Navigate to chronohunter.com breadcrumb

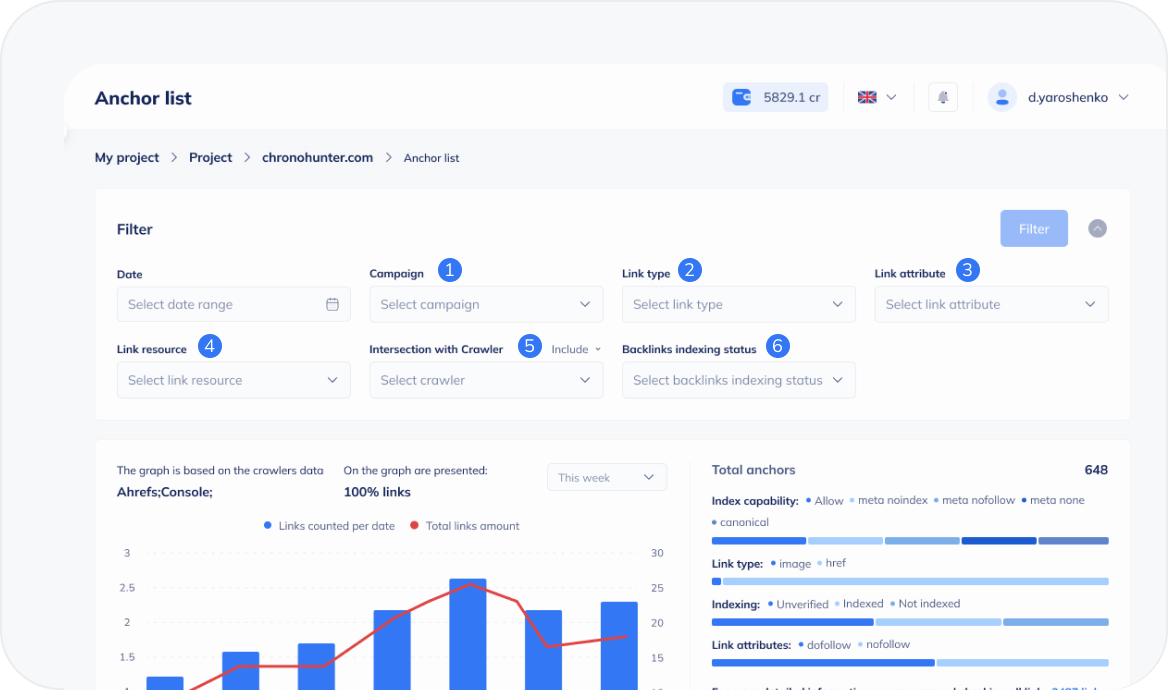click(317, 157)
